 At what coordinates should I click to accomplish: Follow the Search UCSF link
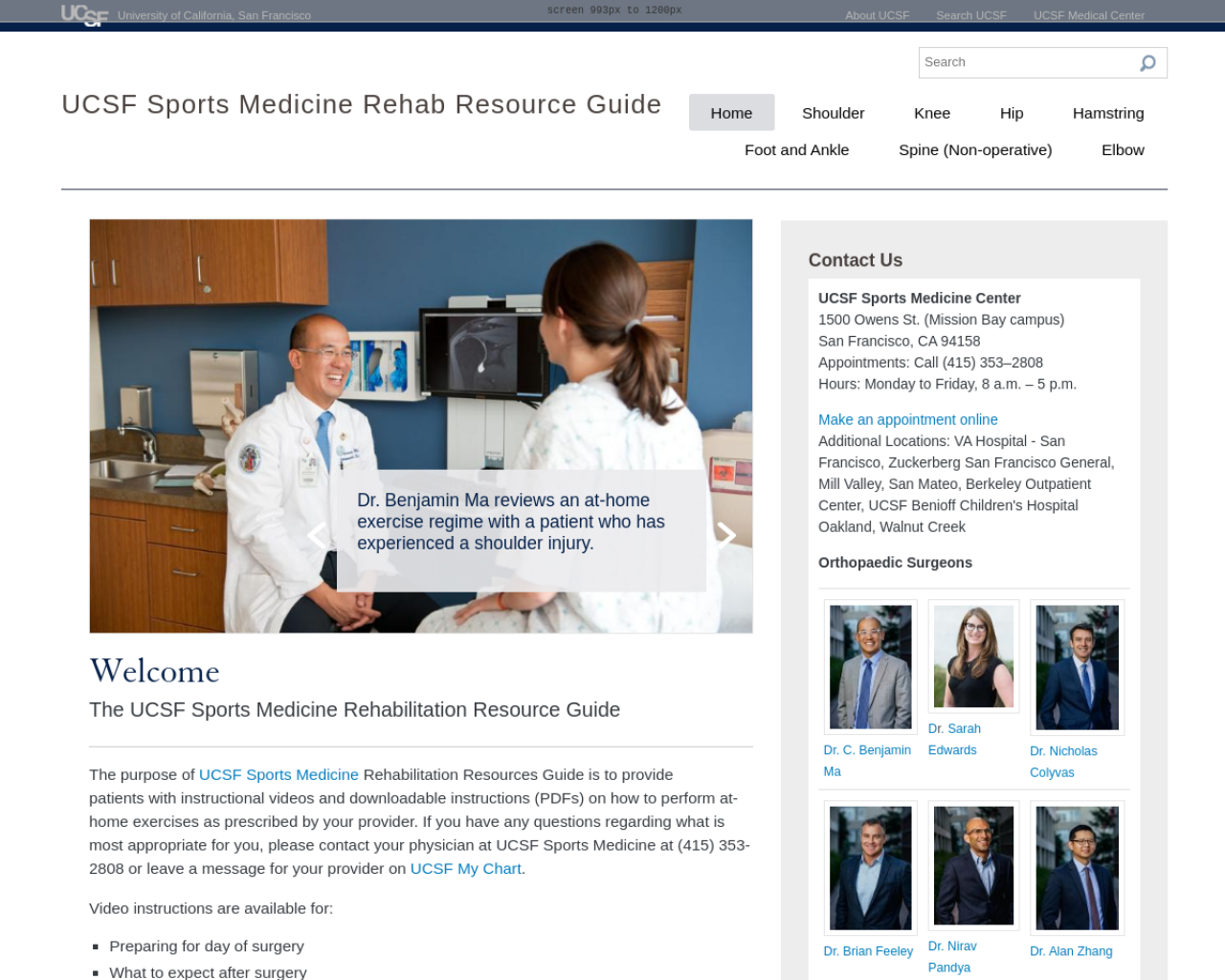970,15
